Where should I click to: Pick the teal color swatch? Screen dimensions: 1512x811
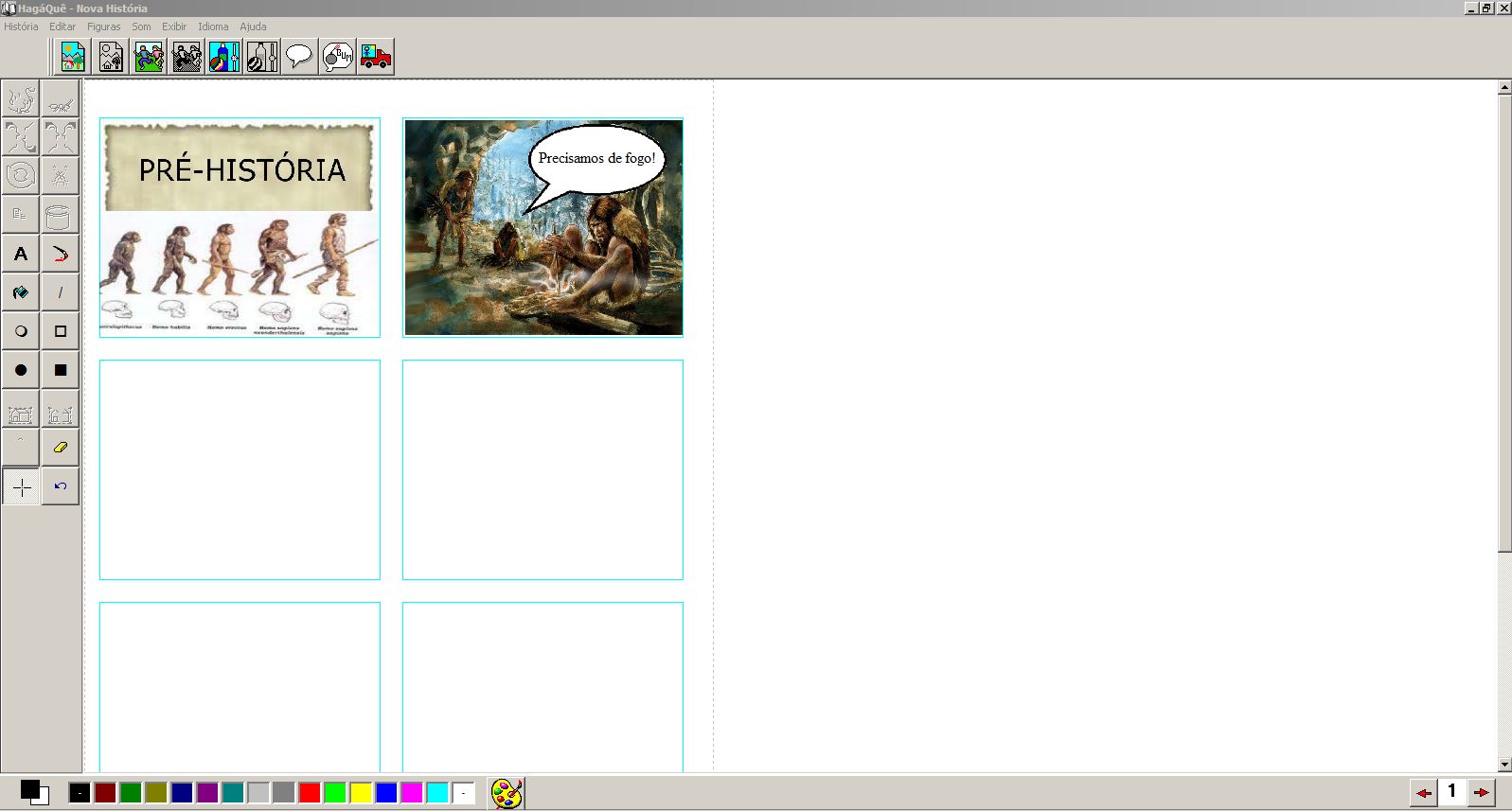[233, 793]
